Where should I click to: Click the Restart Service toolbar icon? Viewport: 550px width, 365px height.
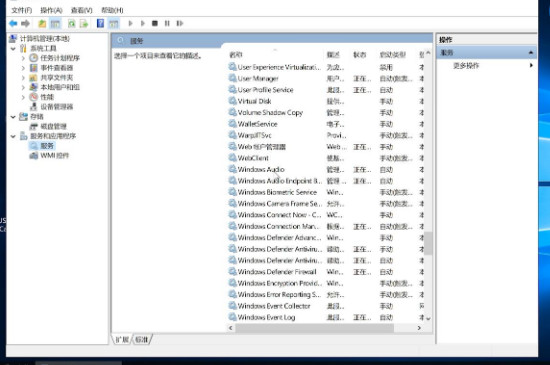(x=180, y=23)
